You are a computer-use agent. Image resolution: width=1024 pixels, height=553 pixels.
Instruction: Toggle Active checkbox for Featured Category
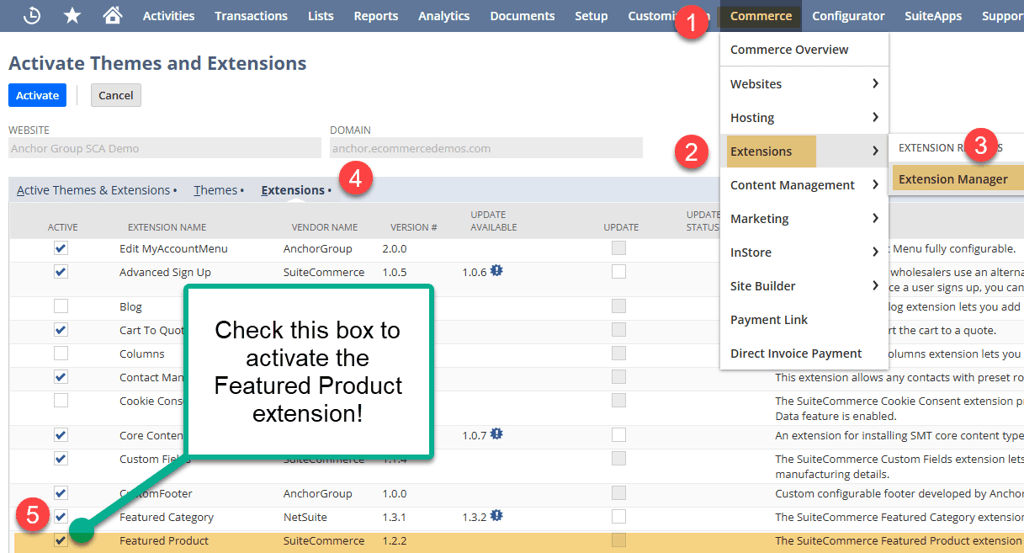click(61, 516)
